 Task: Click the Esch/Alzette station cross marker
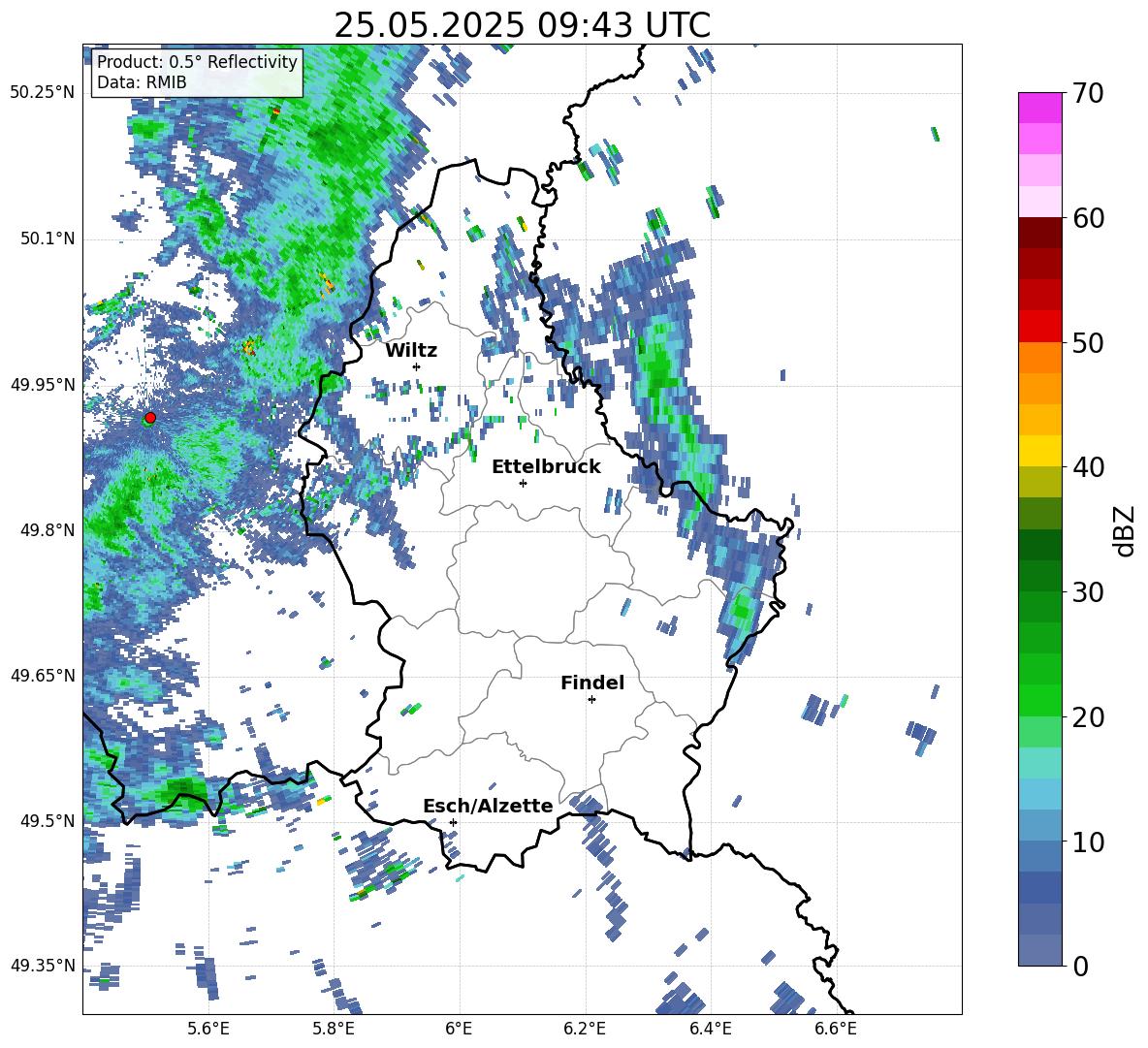tap(453, 822)
